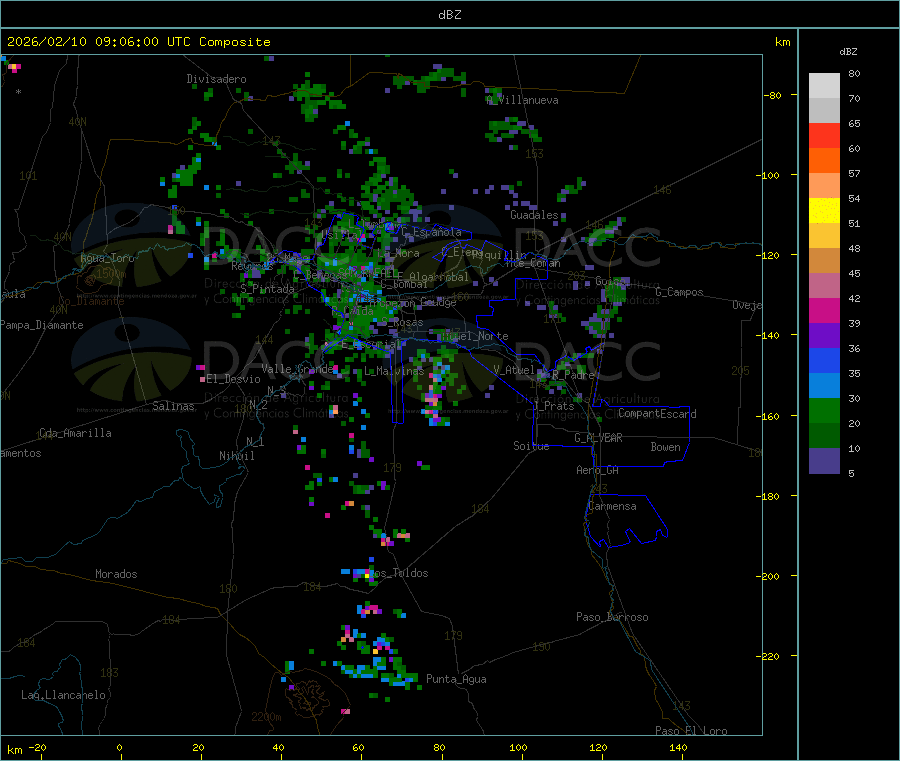
Task: Click the 'J_Prats' label
Action: tap(553, 406)
